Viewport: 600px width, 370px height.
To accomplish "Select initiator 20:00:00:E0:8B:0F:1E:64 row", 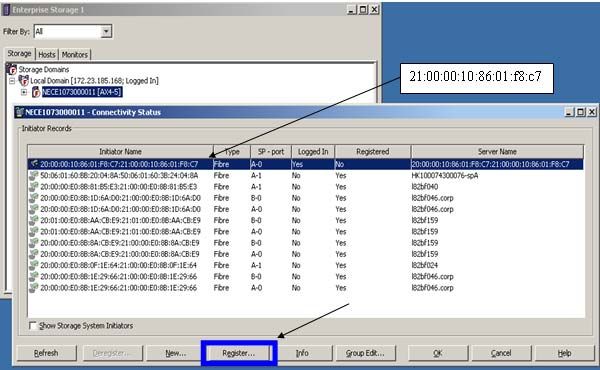I will [x=306, y=265].
